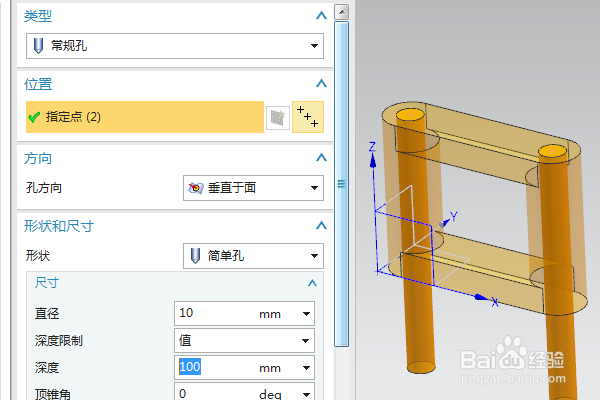Open the 深度限制 dropdown 值
Image resolution: width=600 pixels, height=400 pixels.
[244, 340]
